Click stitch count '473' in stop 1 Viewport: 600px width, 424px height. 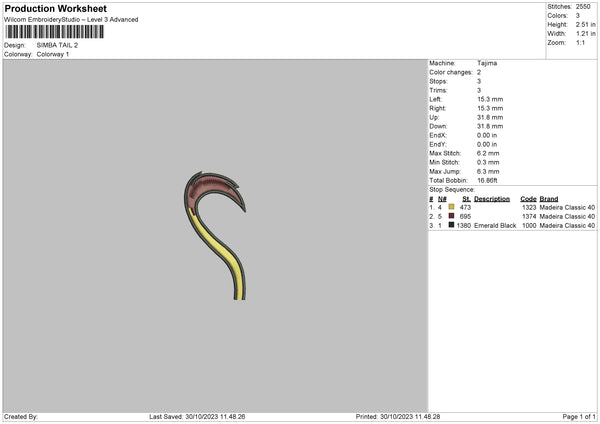click(x=465, y=207)
